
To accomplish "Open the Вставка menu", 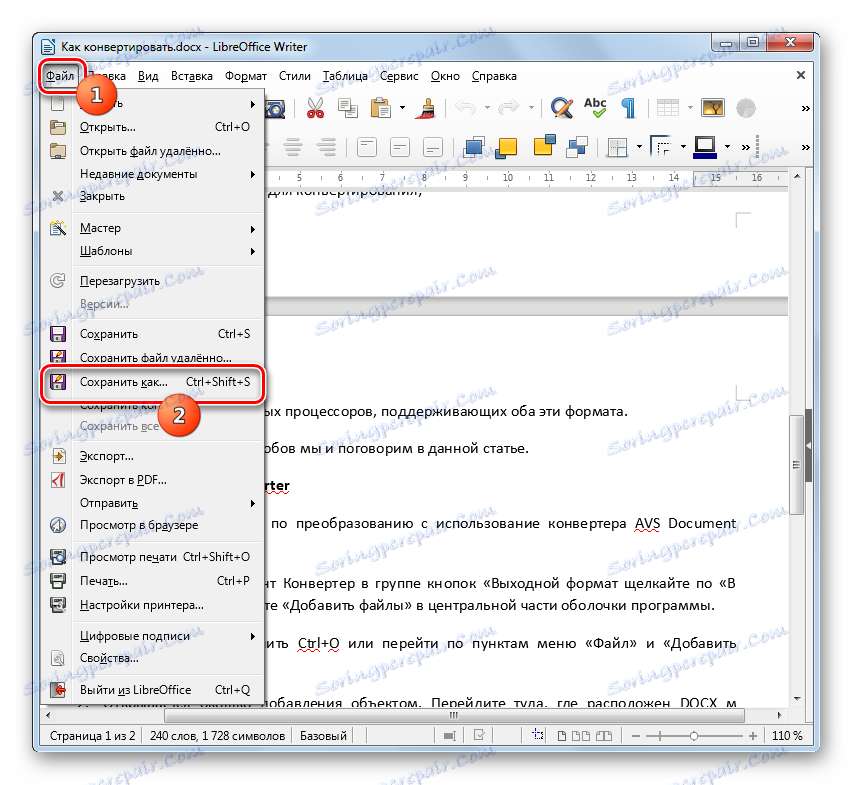I will click(191, 76).
